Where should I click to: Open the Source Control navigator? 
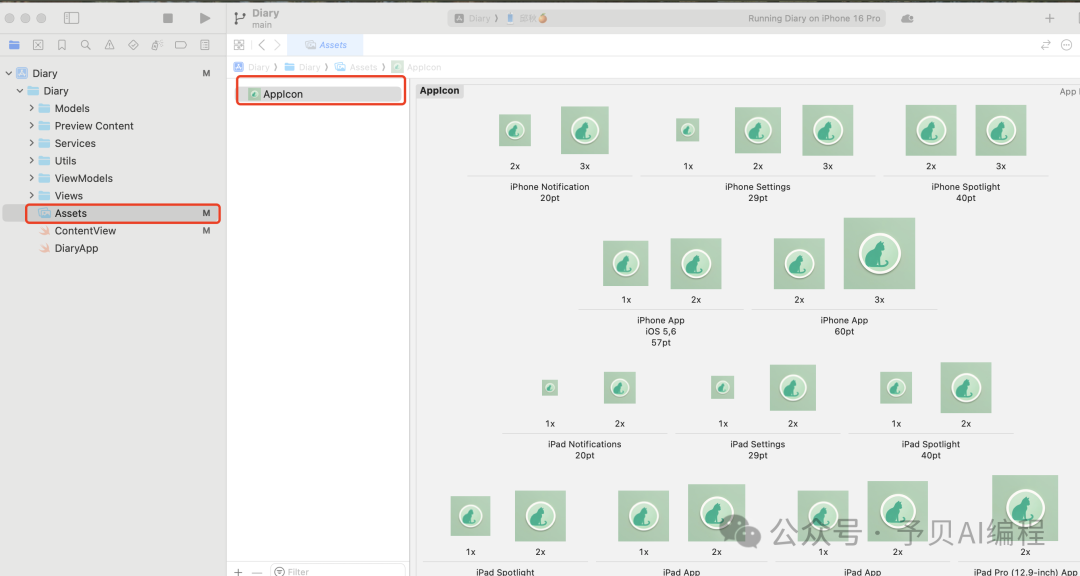tap(38, 45)
